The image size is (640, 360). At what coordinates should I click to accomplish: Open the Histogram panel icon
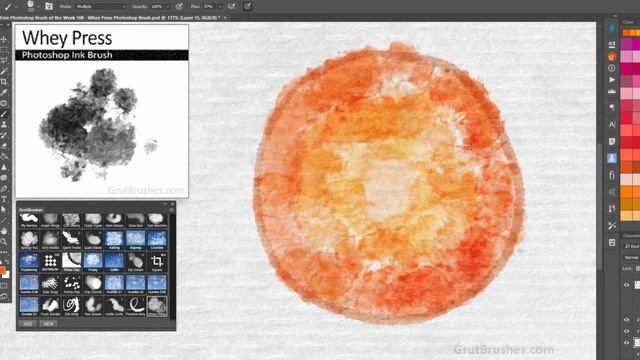click(611, 91)
